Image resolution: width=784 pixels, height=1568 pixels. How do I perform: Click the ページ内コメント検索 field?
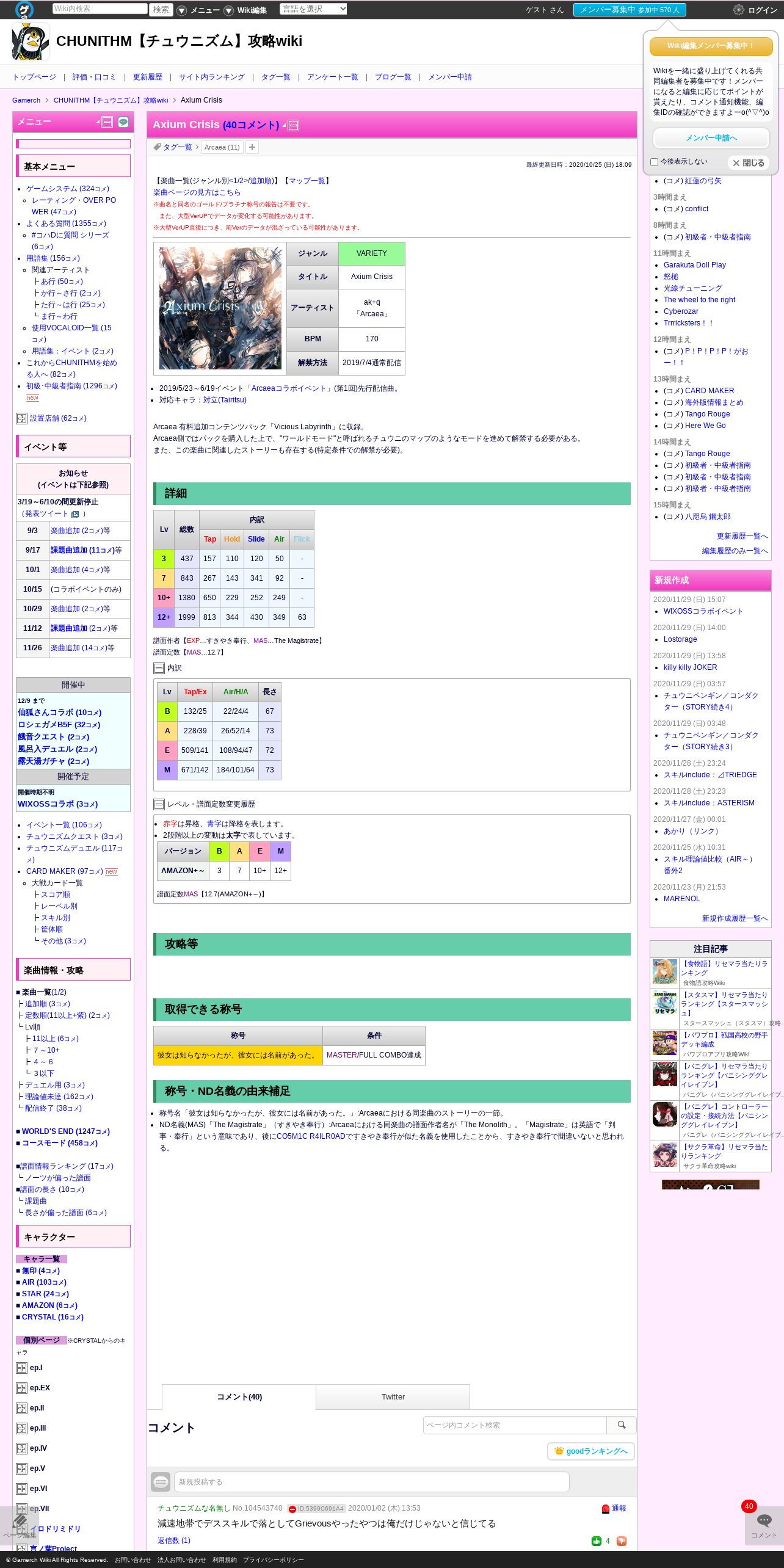click(x=515, y=1425)
